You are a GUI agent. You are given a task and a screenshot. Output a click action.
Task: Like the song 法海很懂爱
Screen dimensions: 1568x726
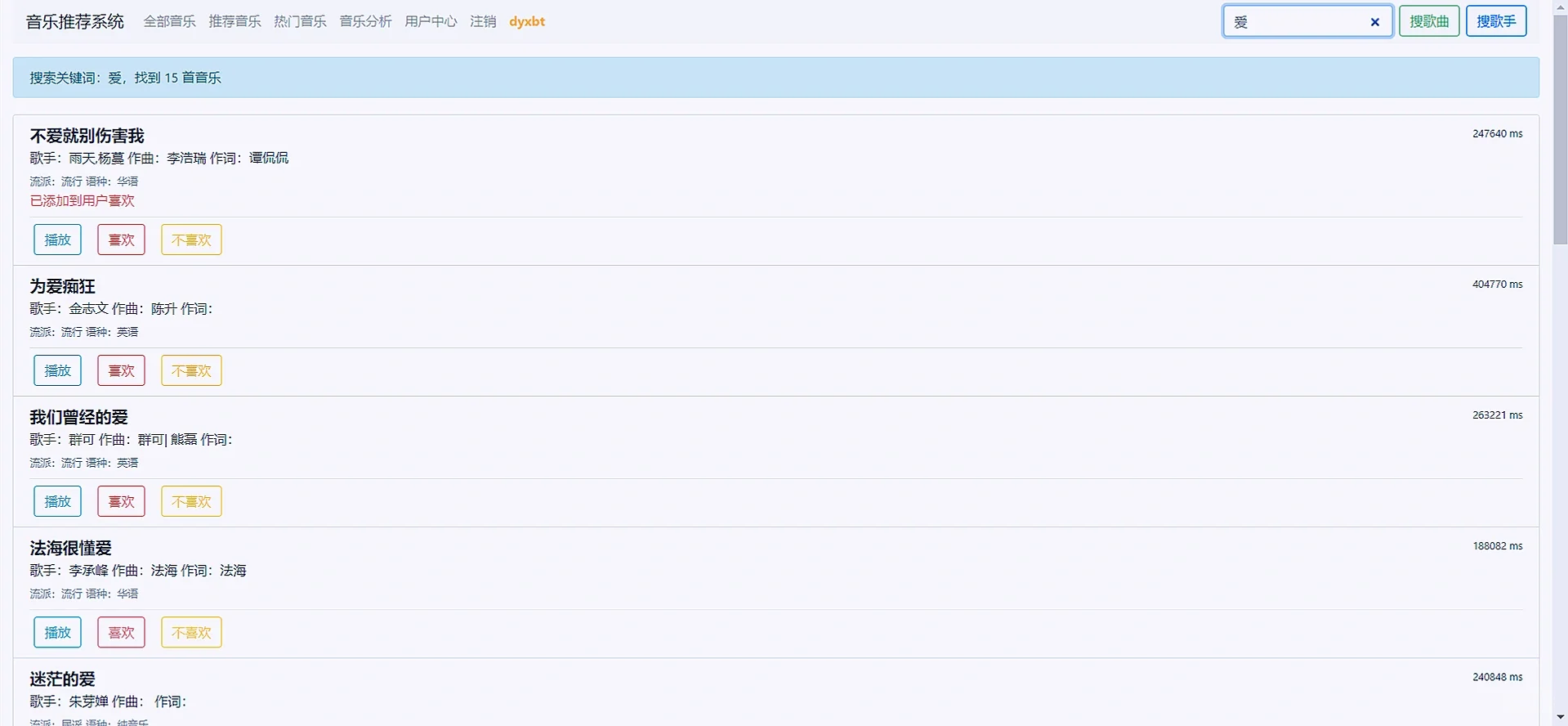(x=122, y=632)
